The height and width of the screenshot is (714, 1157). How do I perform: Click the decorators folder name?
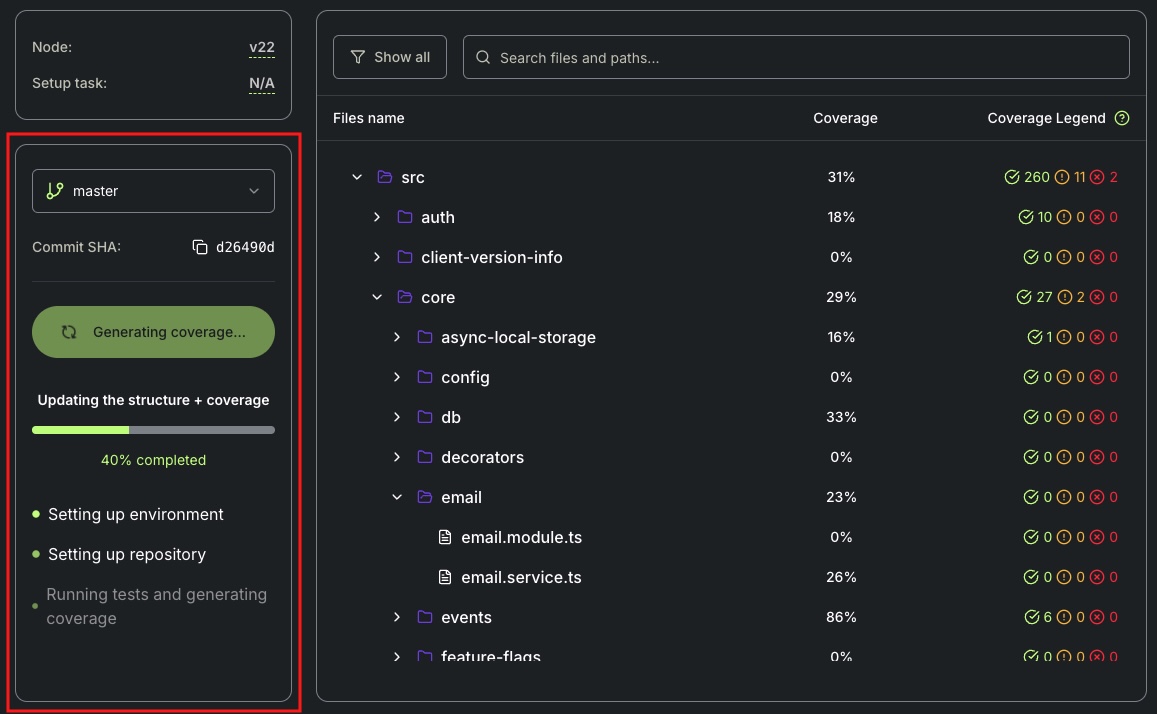pos(483,457)
